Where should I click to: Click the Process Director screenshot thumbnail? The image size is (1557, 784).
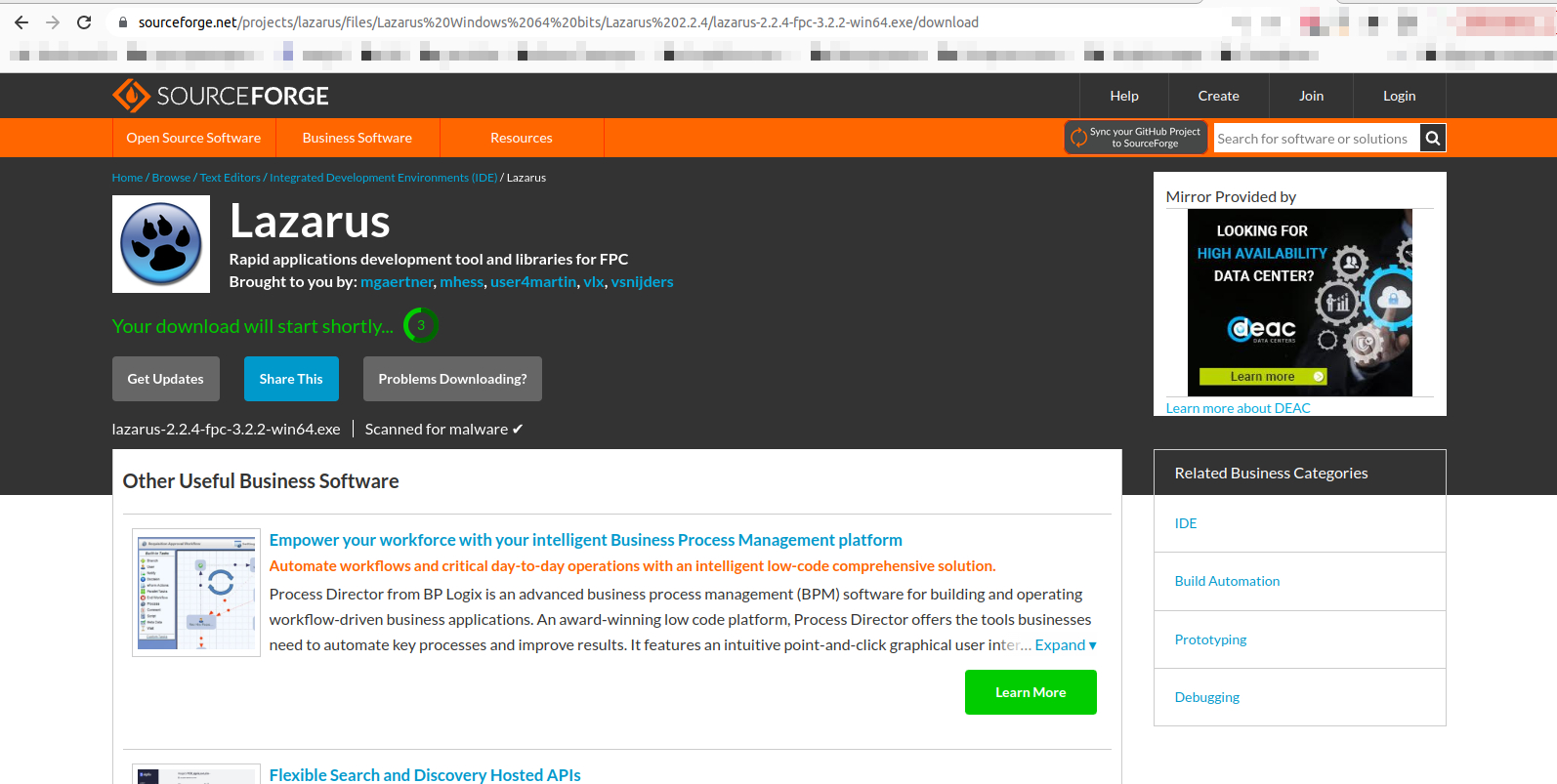click(x=196, y=593)
